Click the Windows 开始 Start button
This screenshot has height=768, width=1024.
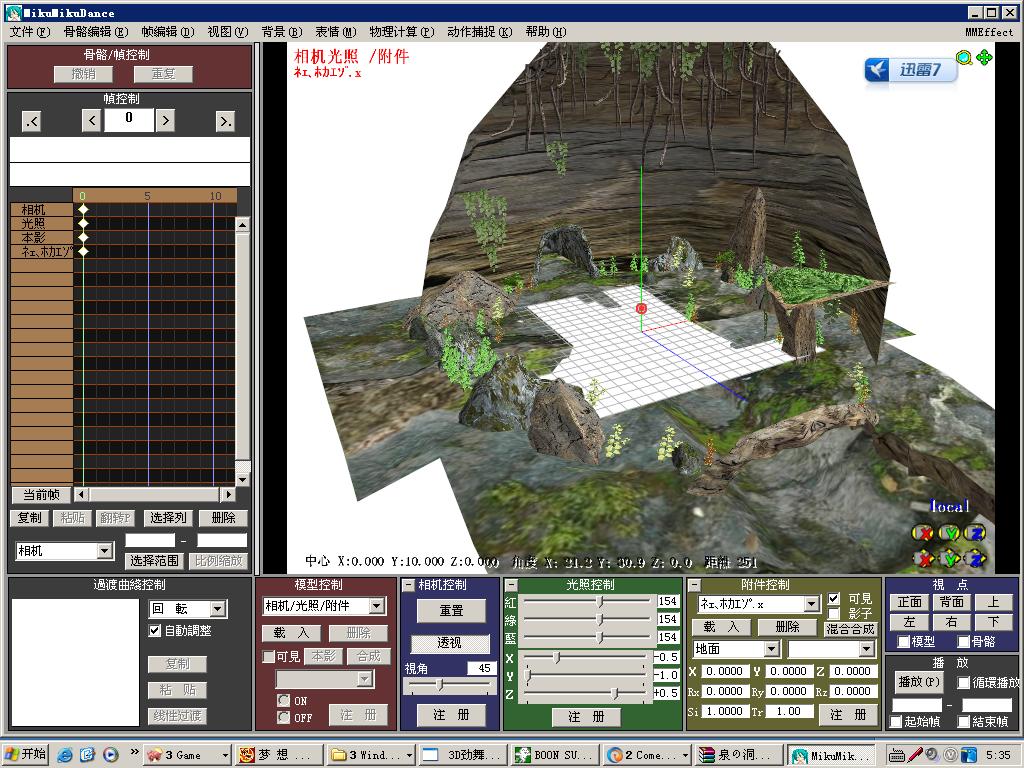pos(25,755)
